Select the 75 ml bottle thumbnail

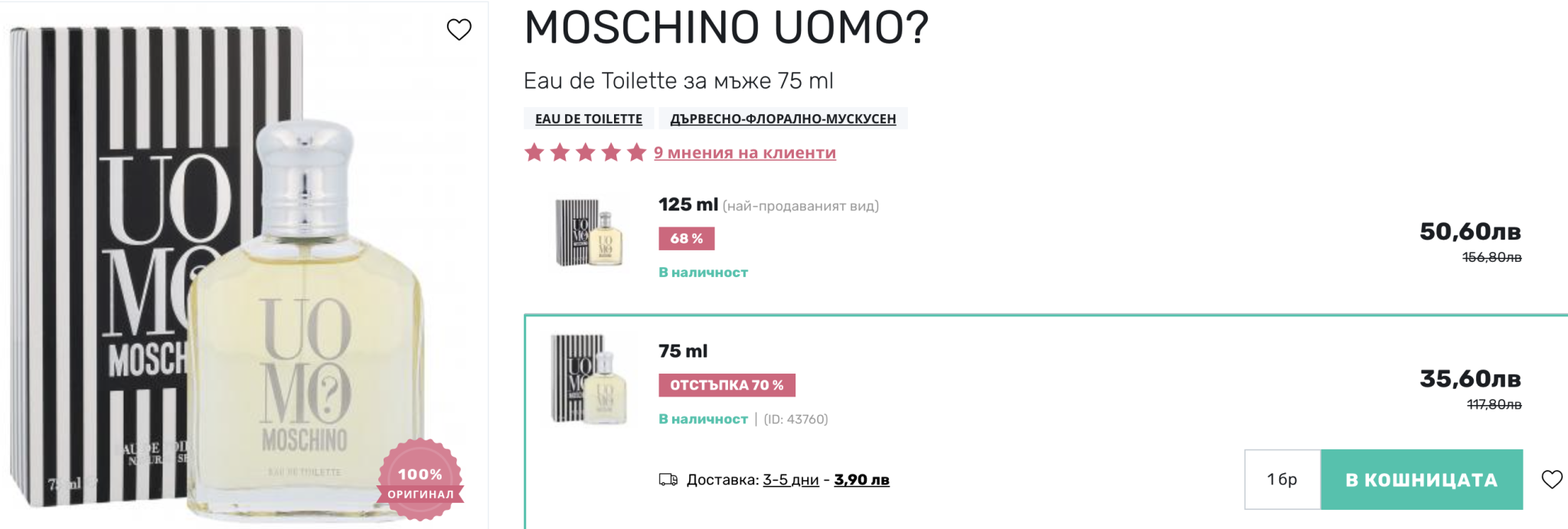589,379
